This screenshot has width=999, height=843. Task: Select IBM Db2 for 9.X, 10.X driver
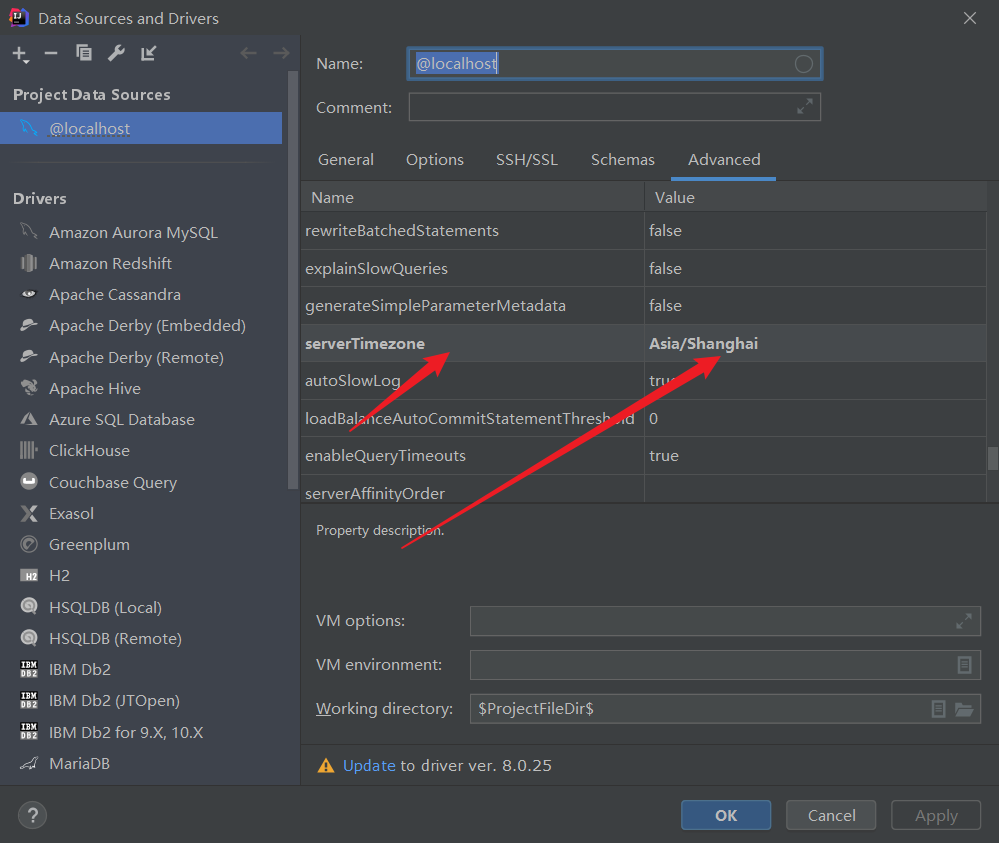pyautogui.click(x=126, y=733)
